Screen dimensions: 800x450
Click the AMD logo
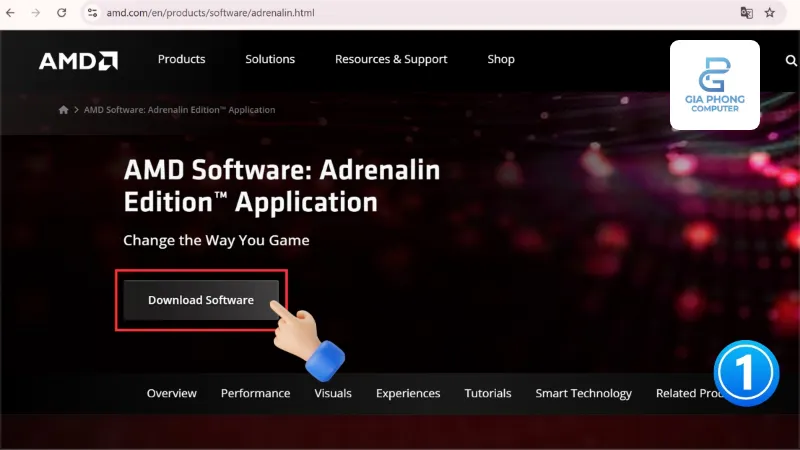coord(79,61)
